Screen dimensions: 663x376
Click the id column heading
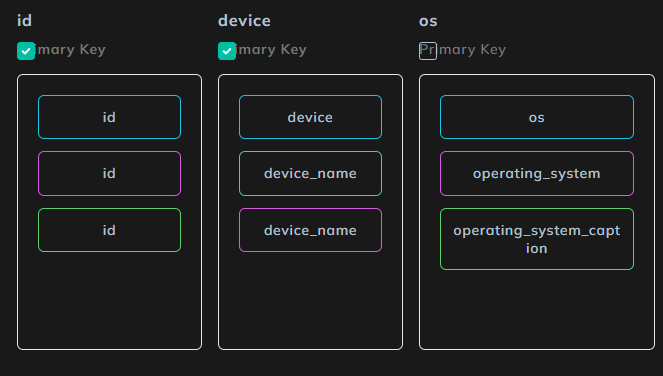[25, 21]
